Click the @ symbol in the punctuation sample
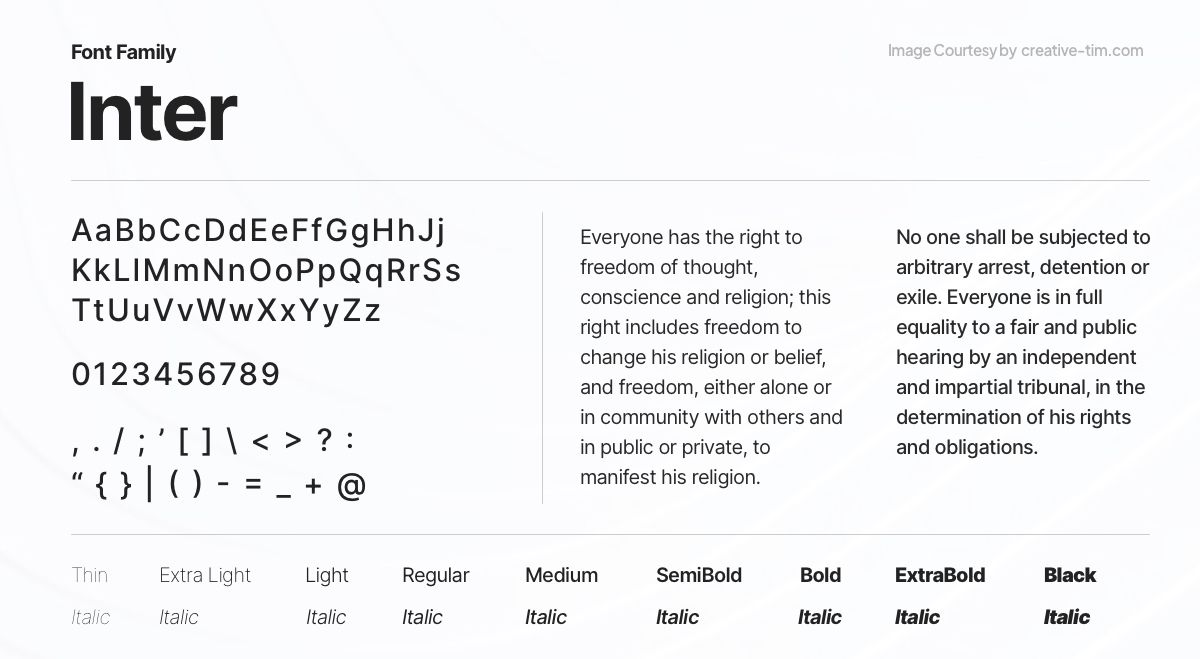Screen dimensions: 1200x659 point(351,486)
